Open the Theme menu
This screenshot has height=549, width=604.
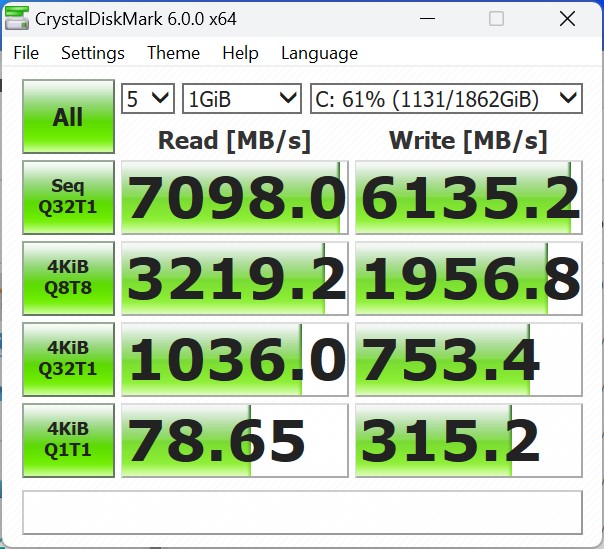tap(173, 53)
